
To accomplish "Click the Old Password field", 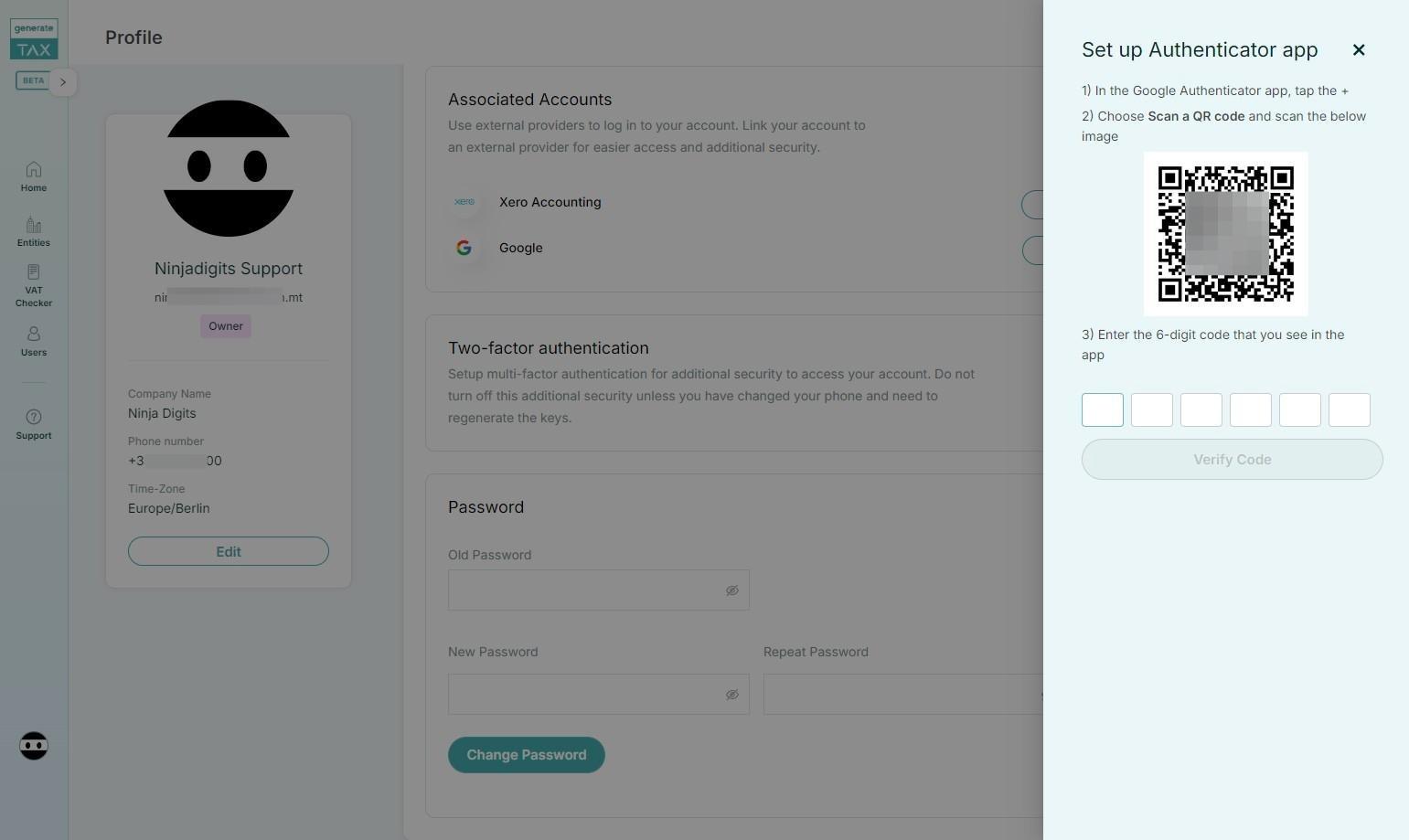I will 599,590.
